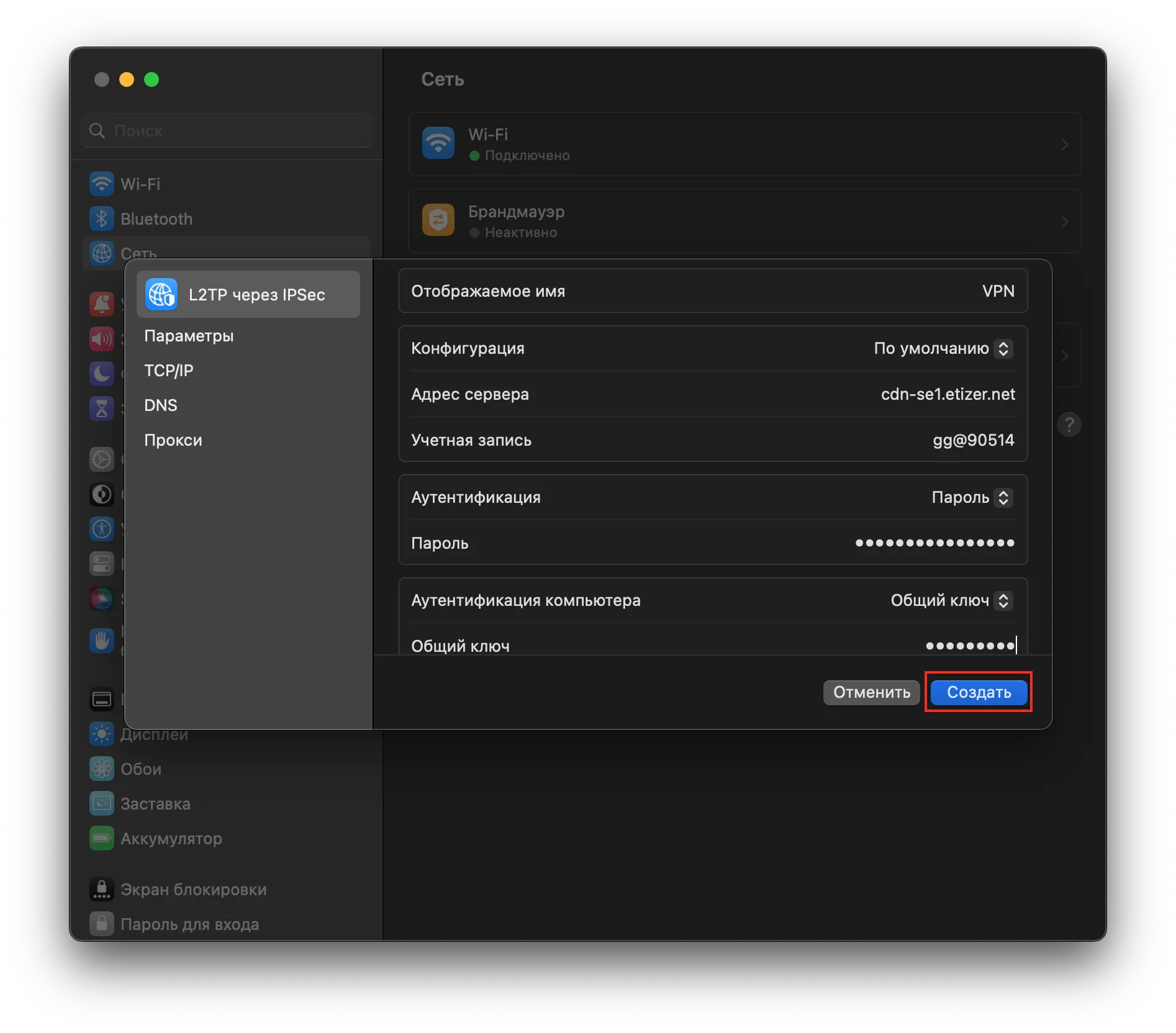Switch to the TCP/IP tab

pyautogui.click(x=169, y=371)
